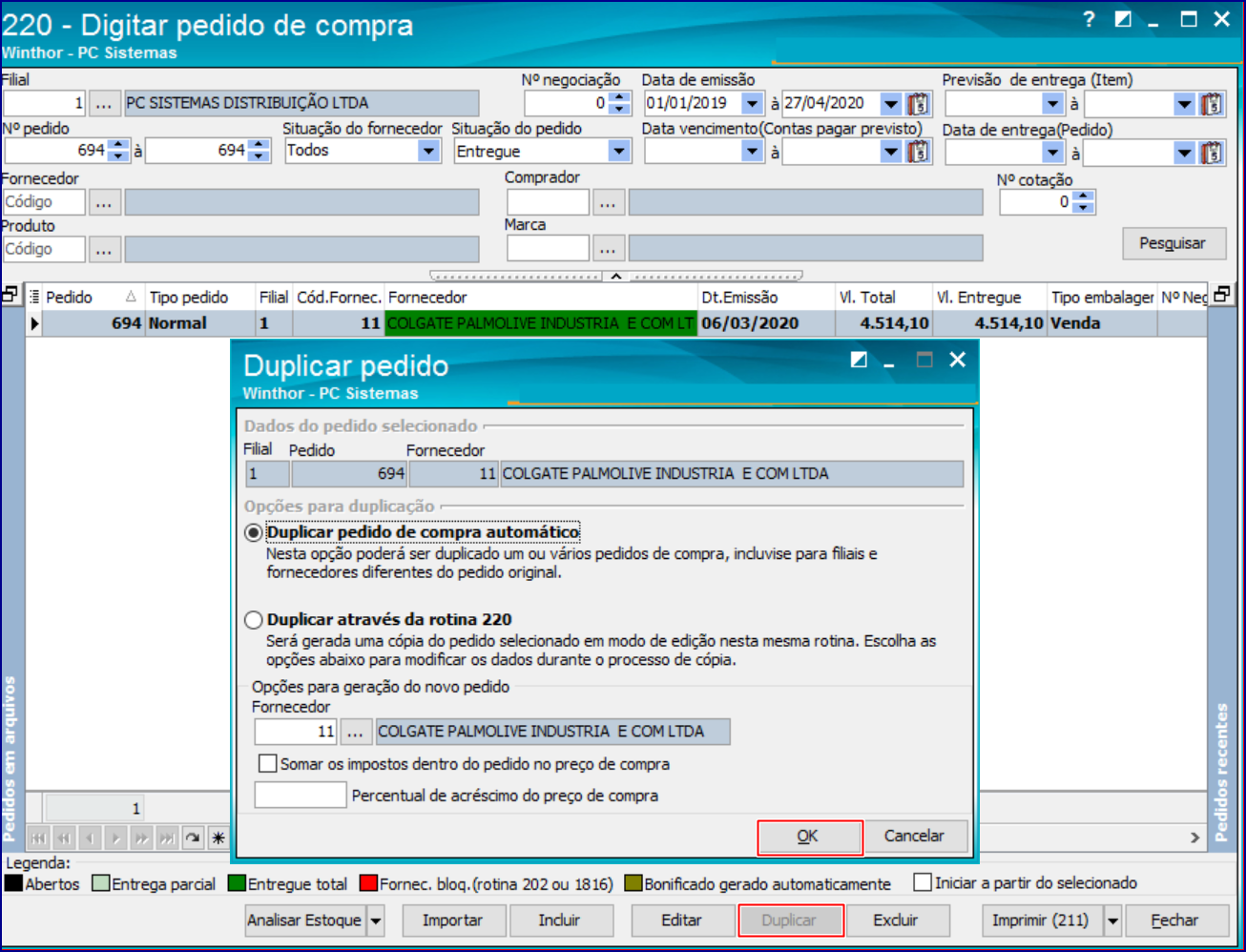Select COLGATE PALMOLIVE cell in grid row 694
Image resolution: width=1246 pixels, height=952 pixels.
(x=541, y=323)
